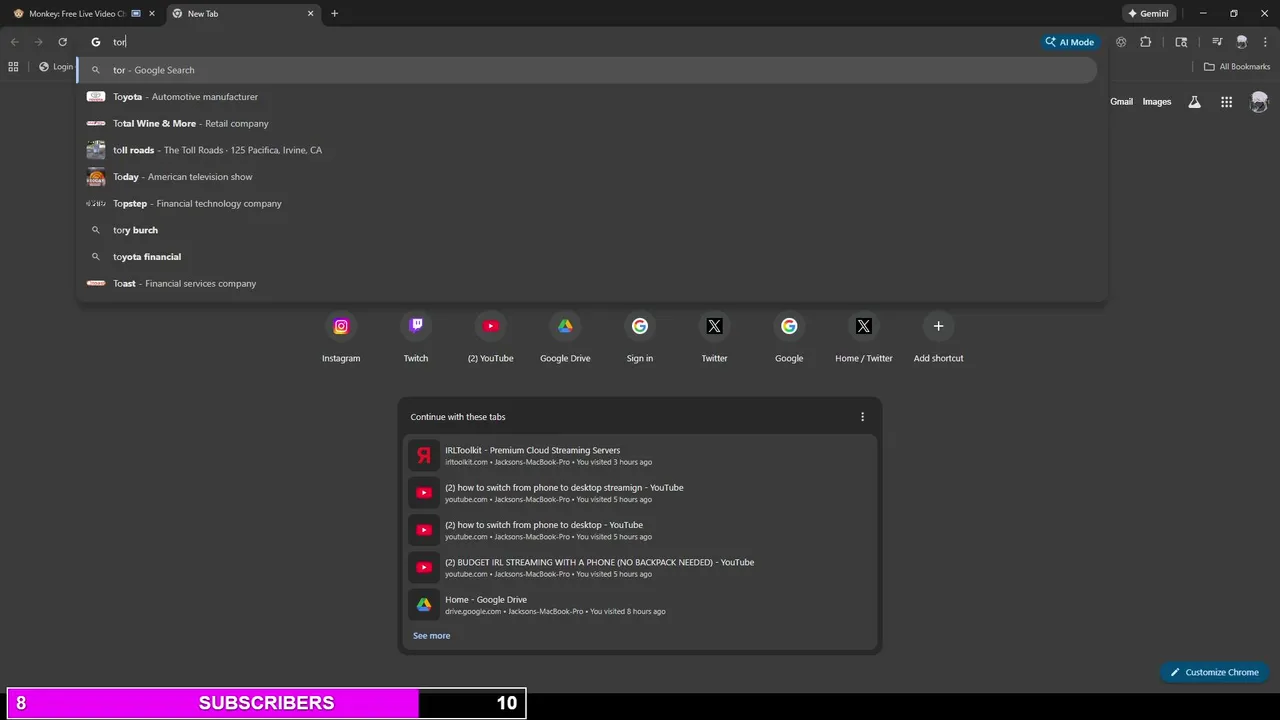Select the Toast financial services suggestion
The width and height of the screenshot is (1280, 720).
(587, 283)
